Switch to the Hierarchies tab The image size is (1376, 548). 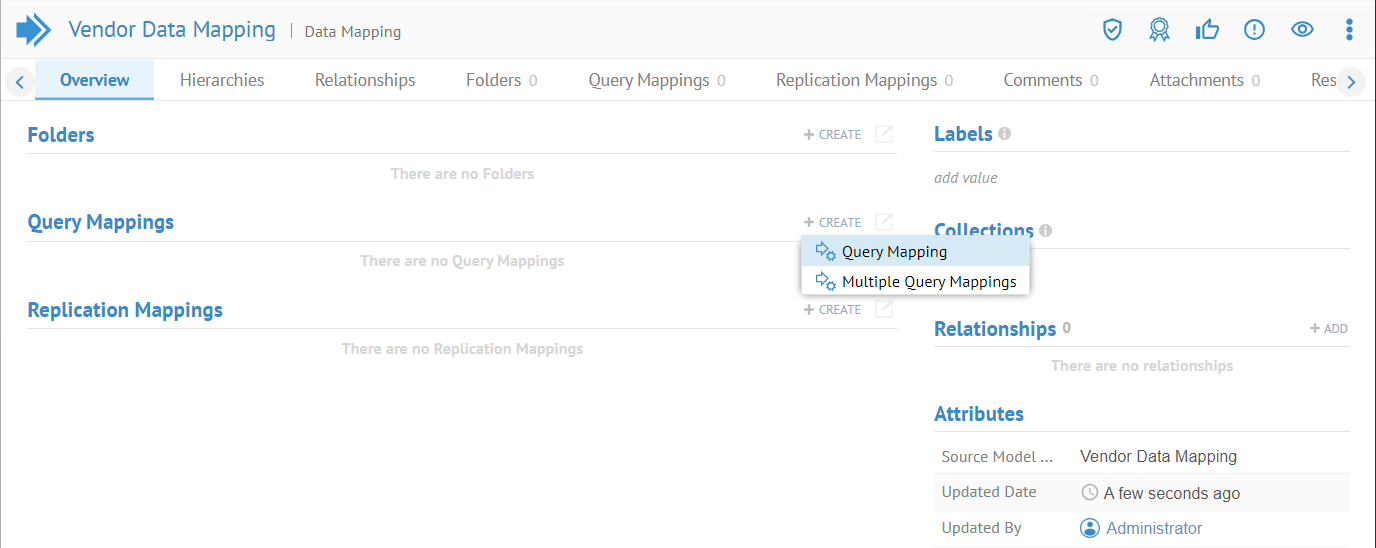pos(222,80)
